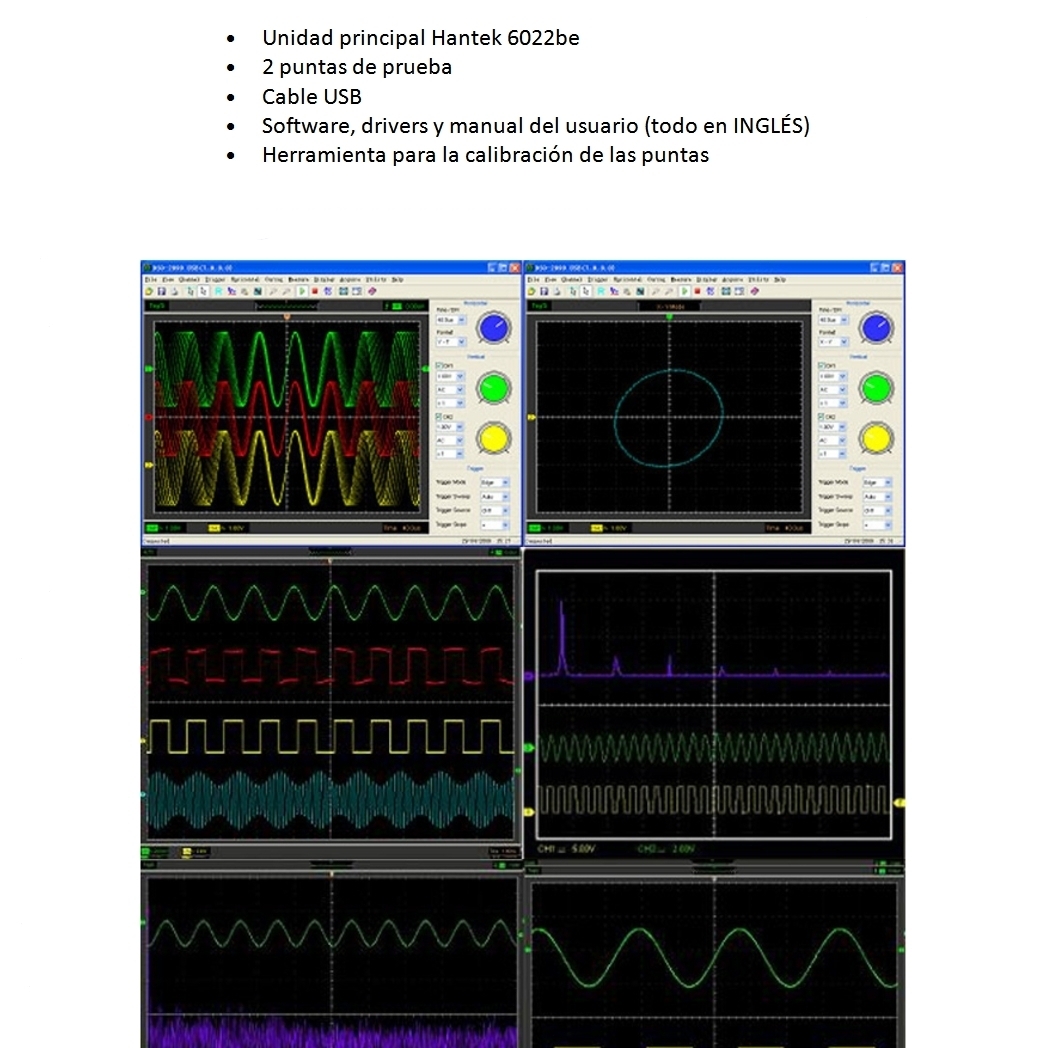Click the Open file icon in left window toolbar
Viewport: 1048px width, 1048px height.
click(x=148, y=290)
